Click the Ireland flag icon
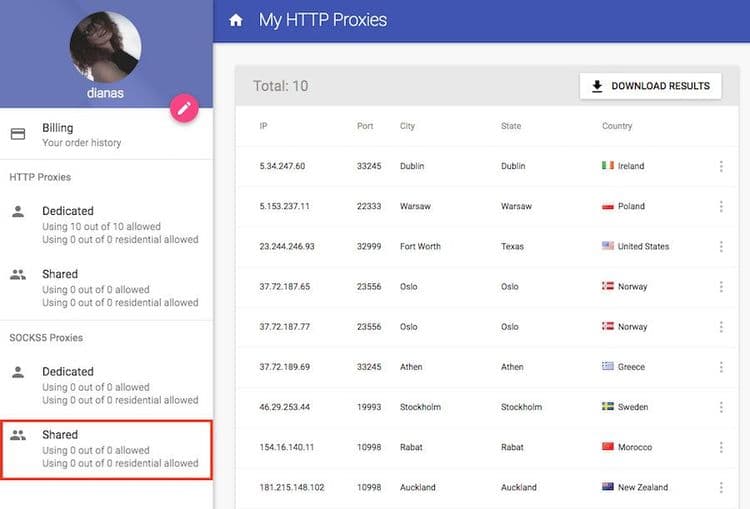 coord(607,166)
